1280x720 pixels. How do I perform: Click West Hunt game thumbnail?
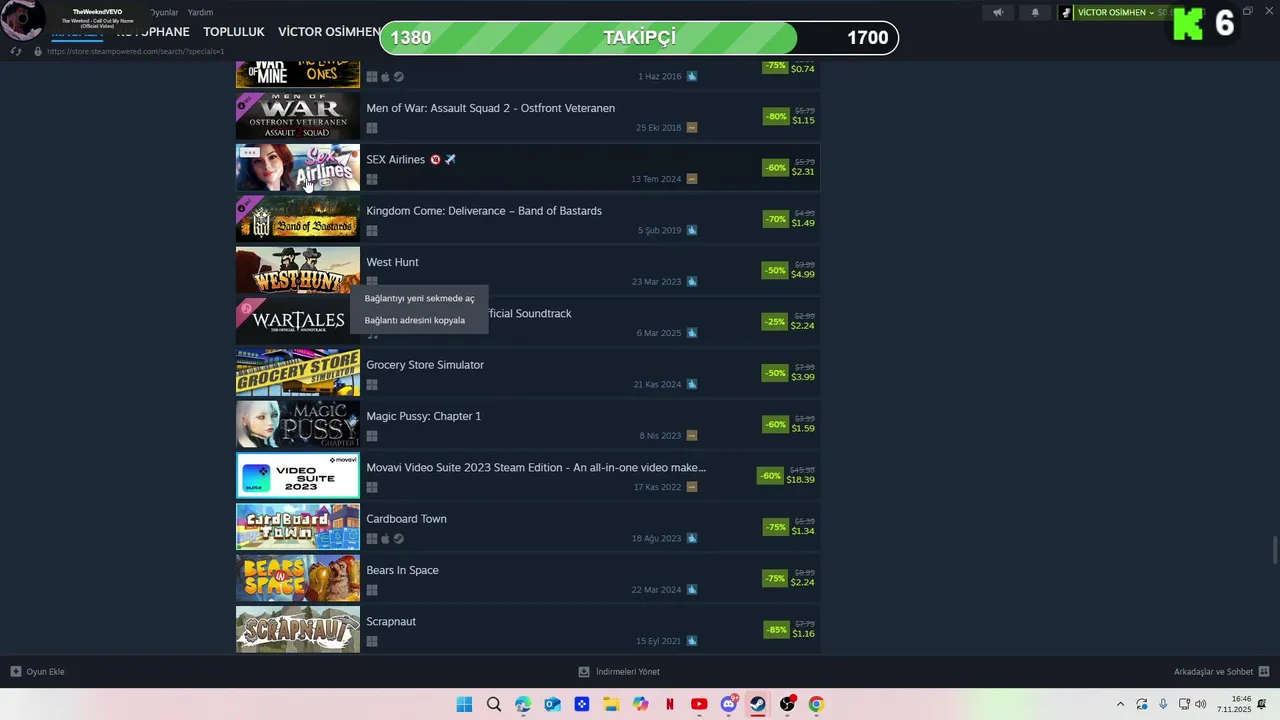[298, 271]
